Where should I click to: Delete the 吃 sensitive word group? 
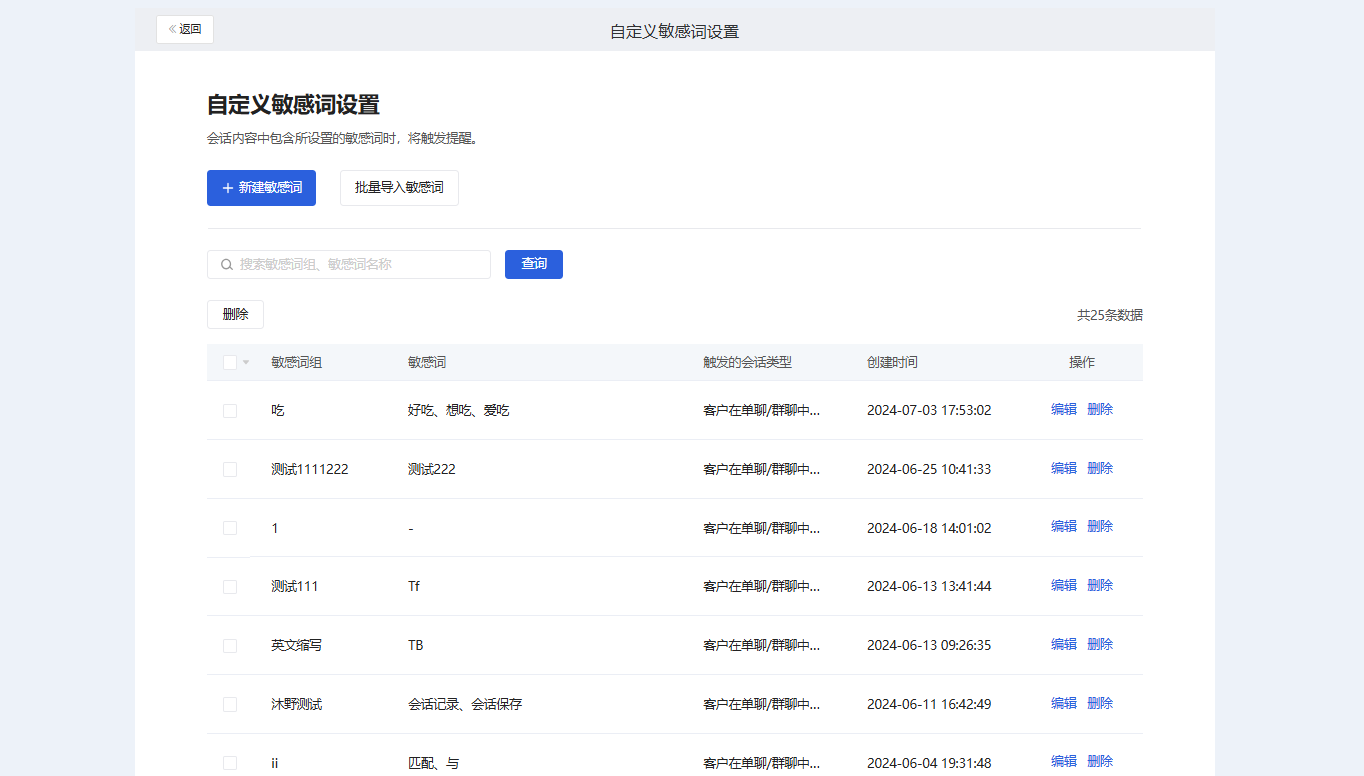(x=1100, y=409)
